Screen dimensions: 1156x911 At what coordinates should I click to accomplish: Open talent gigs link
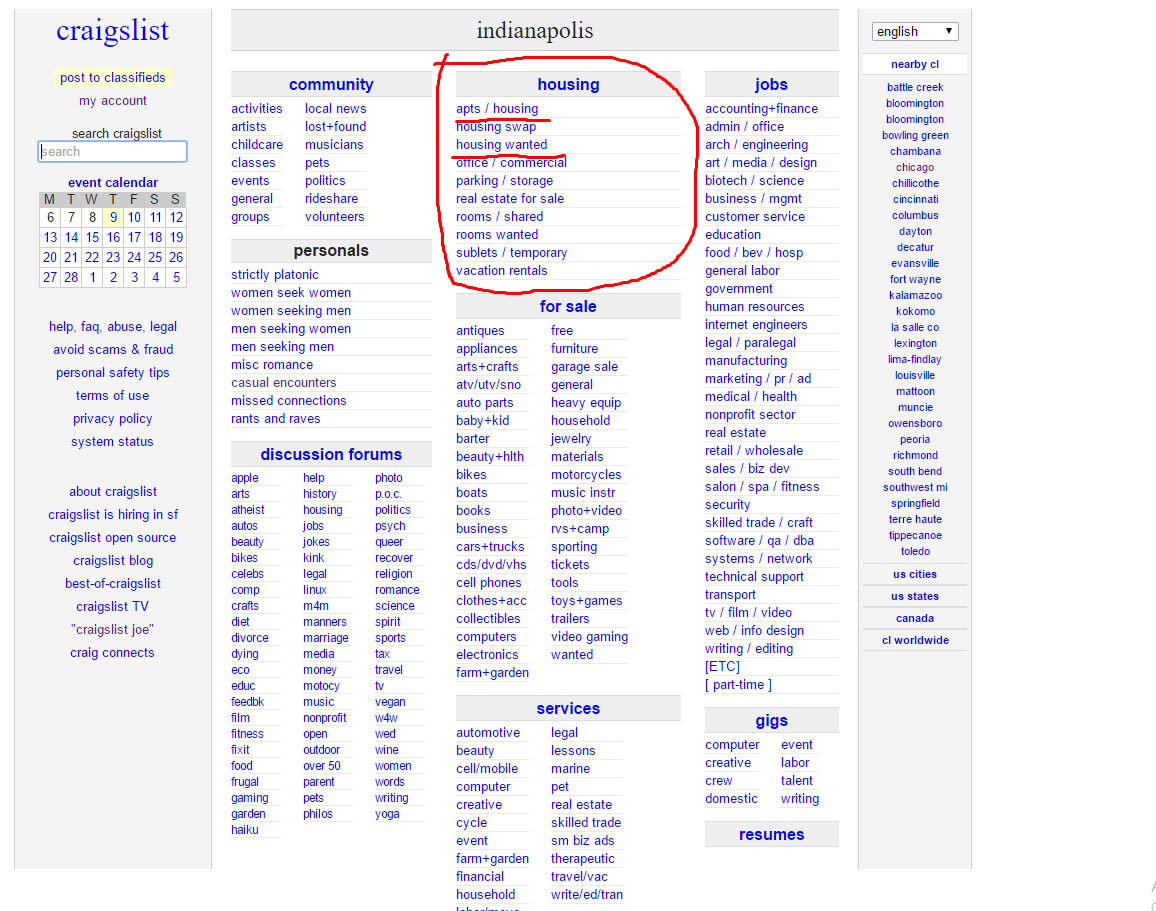[x=797, y=781]
